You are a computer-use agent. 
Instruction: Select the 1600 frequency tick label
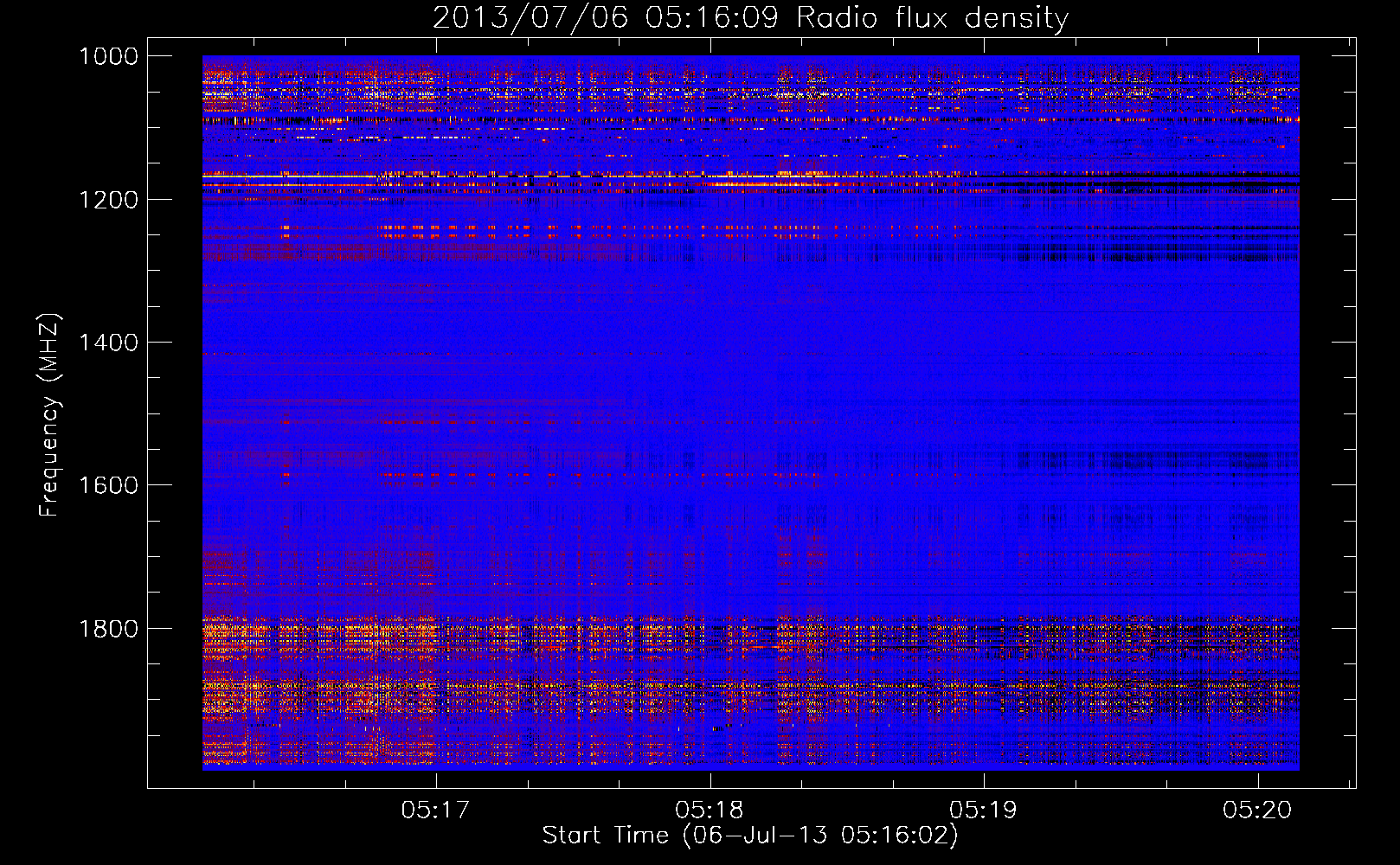(108, 485)
